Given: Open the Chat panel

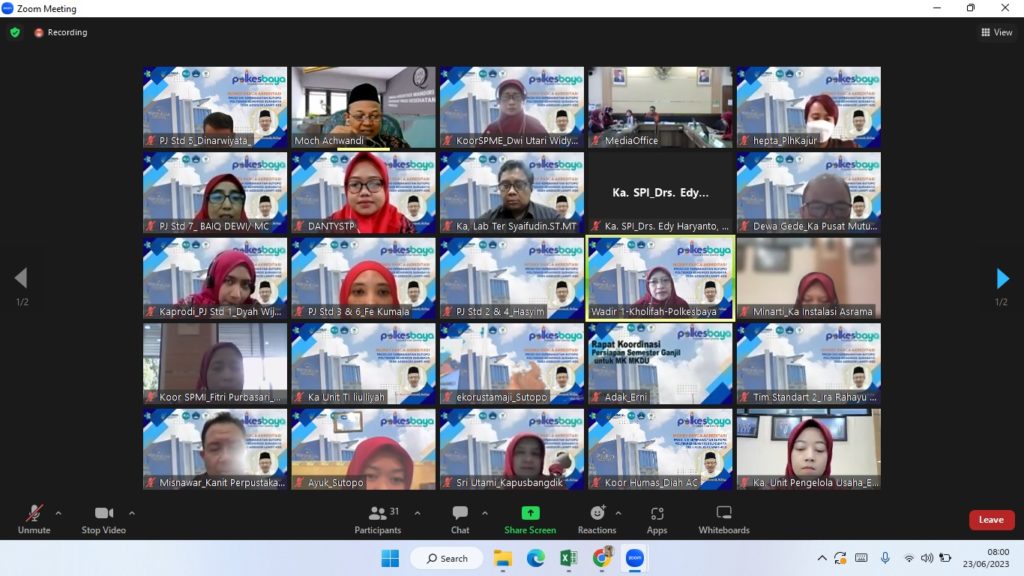Looking at the screenshot, I should point(460,520).
